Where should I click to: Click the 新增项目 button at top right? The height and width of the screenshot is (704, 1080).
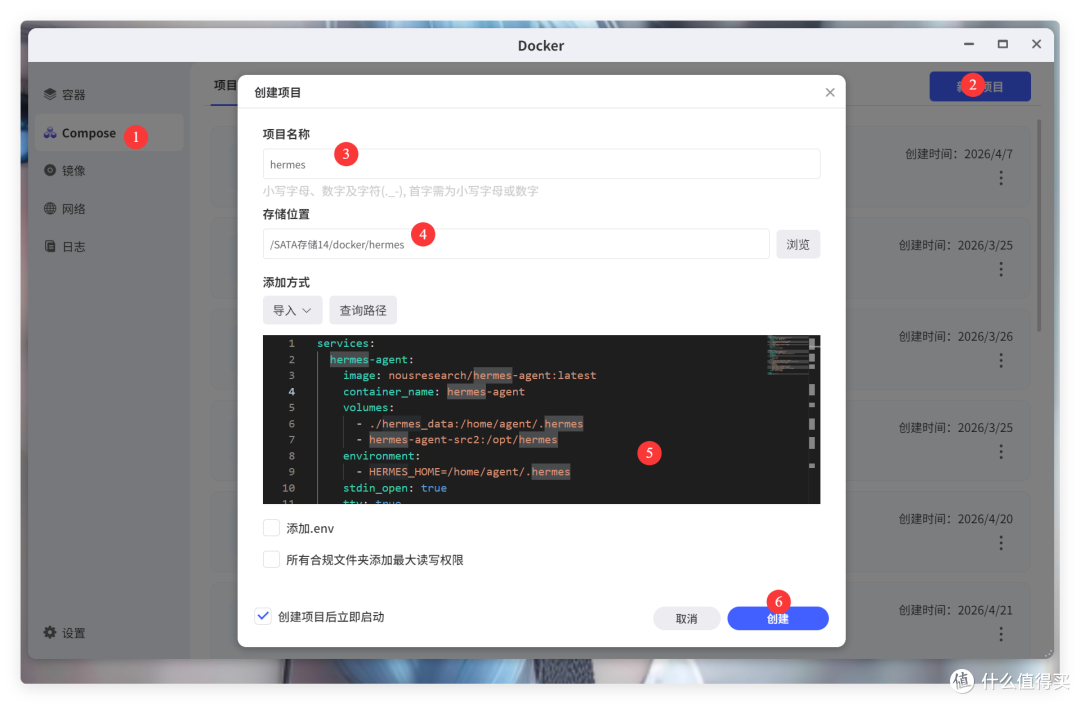pos(980,87)
